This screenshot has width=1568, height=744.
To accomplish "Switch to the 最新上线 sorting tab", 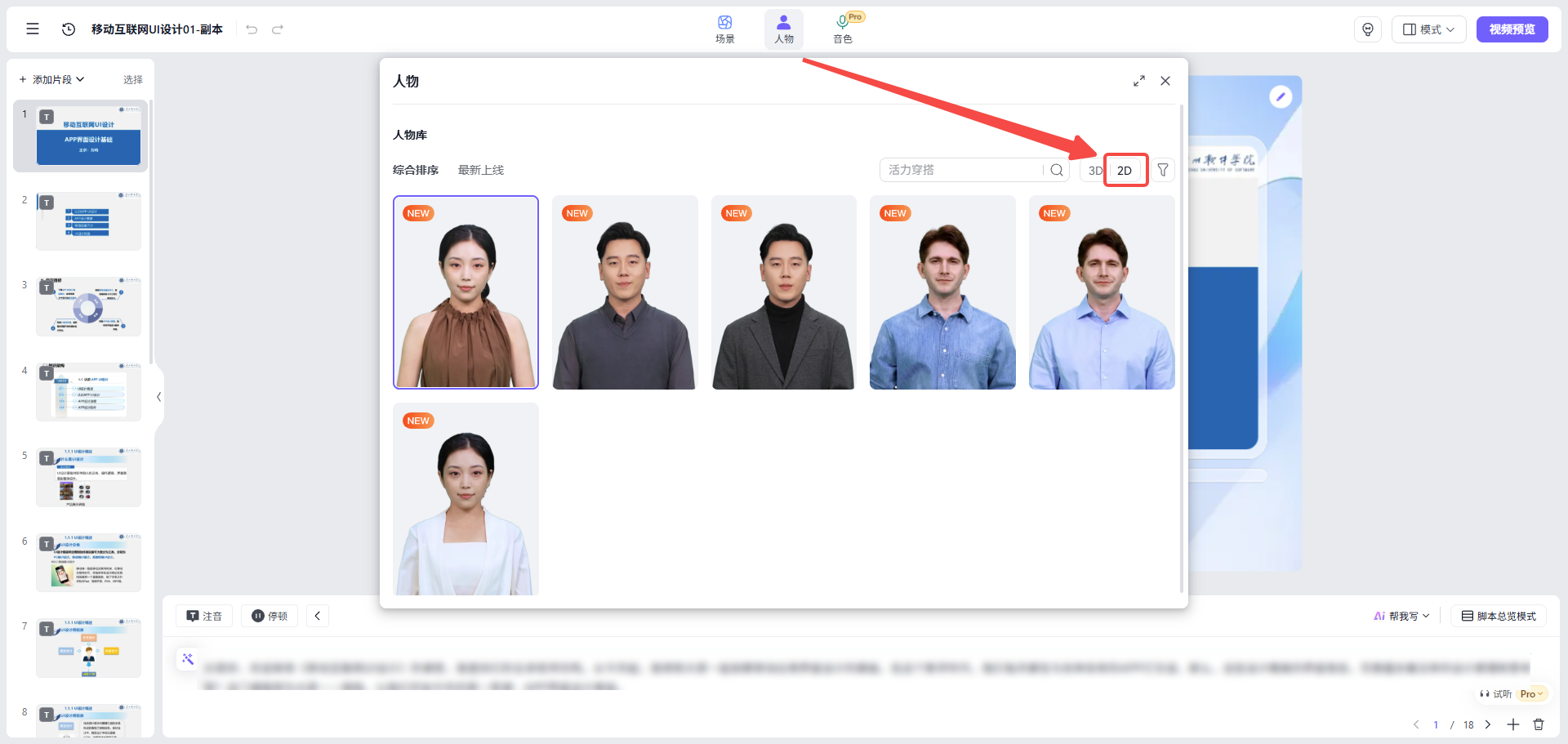I will tap(481, 170).
